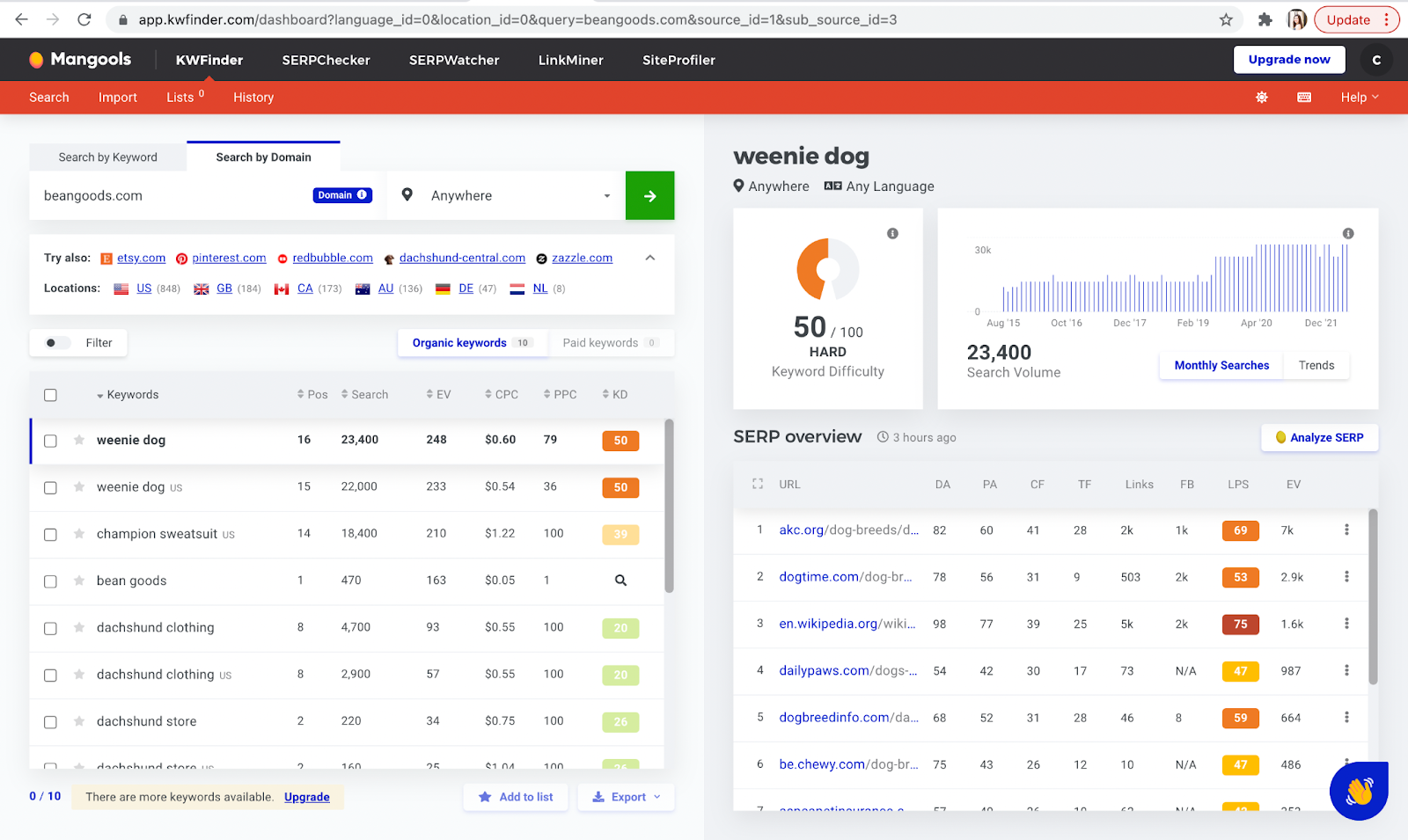Open the Help dropdown menu

tap(1360, 98)
